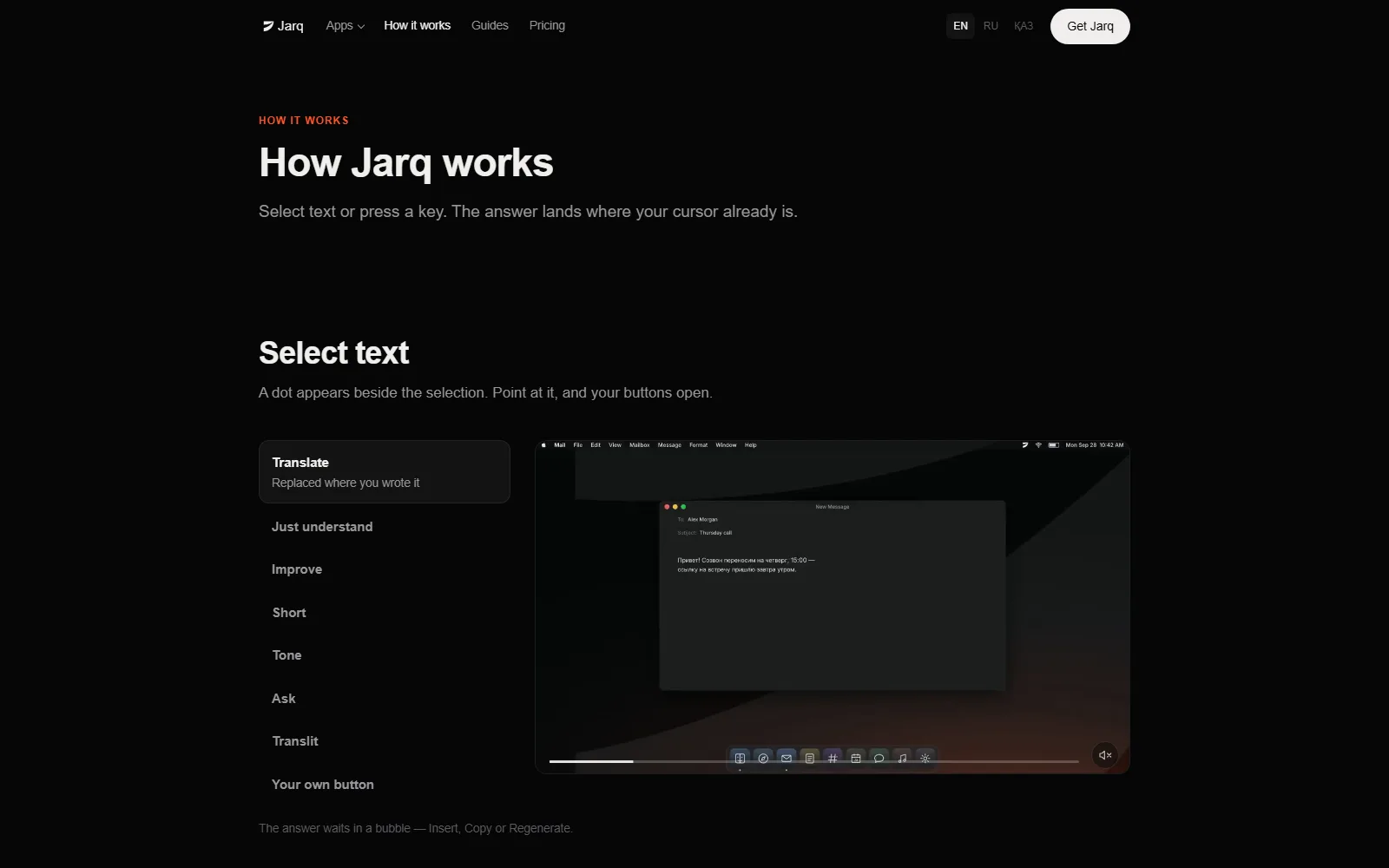Click the Jarq icon in the demo menu bar
The image size is (1389, 868).
[x=1025, y=445]
